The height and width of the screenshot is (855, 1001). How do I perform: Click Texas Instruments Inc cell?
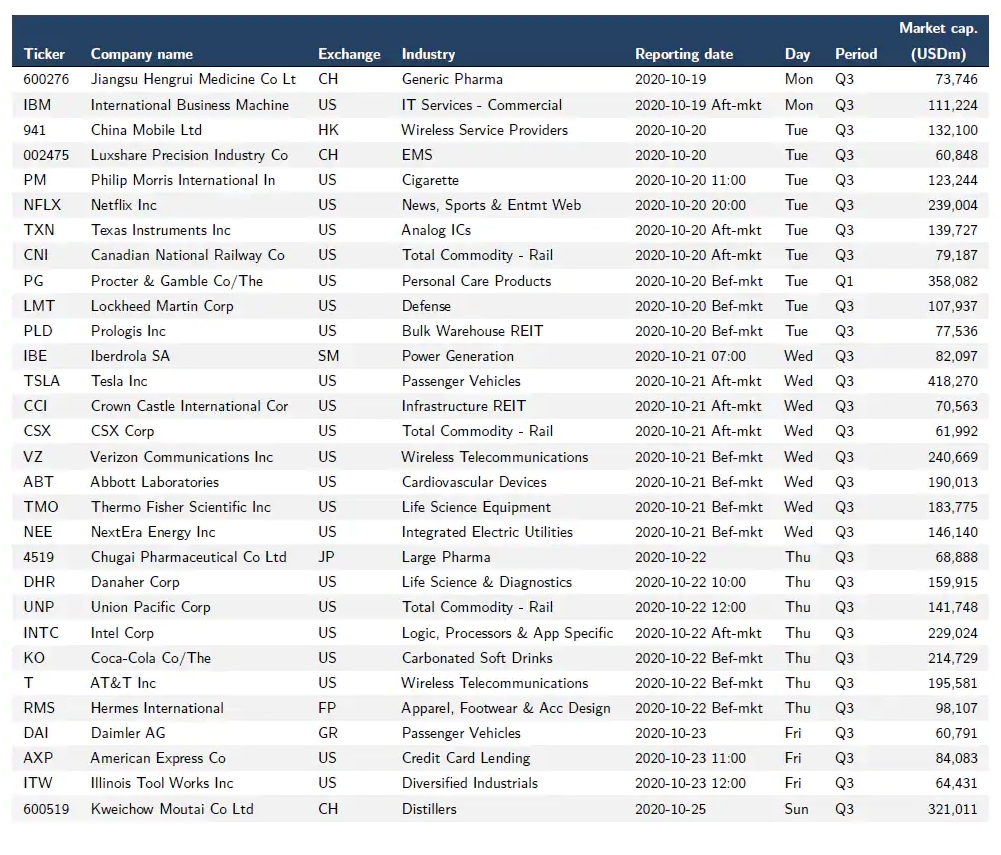(x=160, y=230)
